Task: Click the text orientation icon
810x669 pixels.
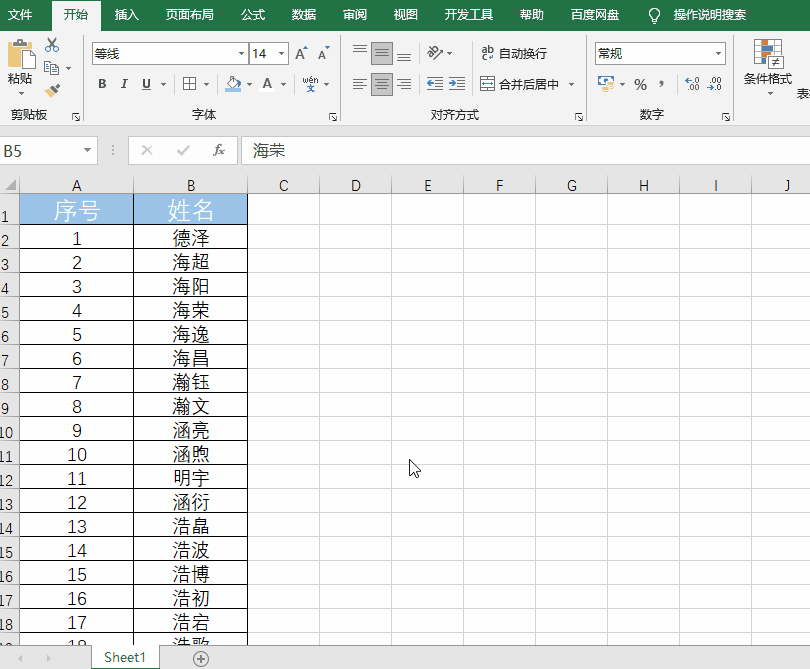Action: point(435,53)
